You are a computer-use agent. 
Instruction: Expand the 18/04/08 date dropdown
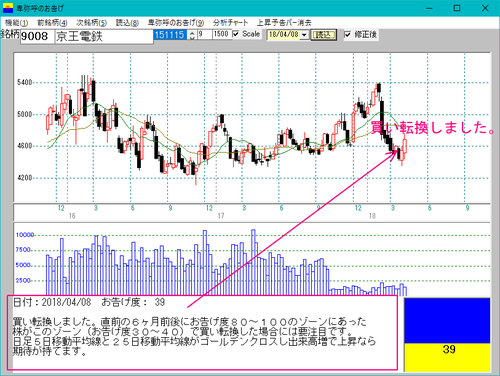tap(304, 35)
